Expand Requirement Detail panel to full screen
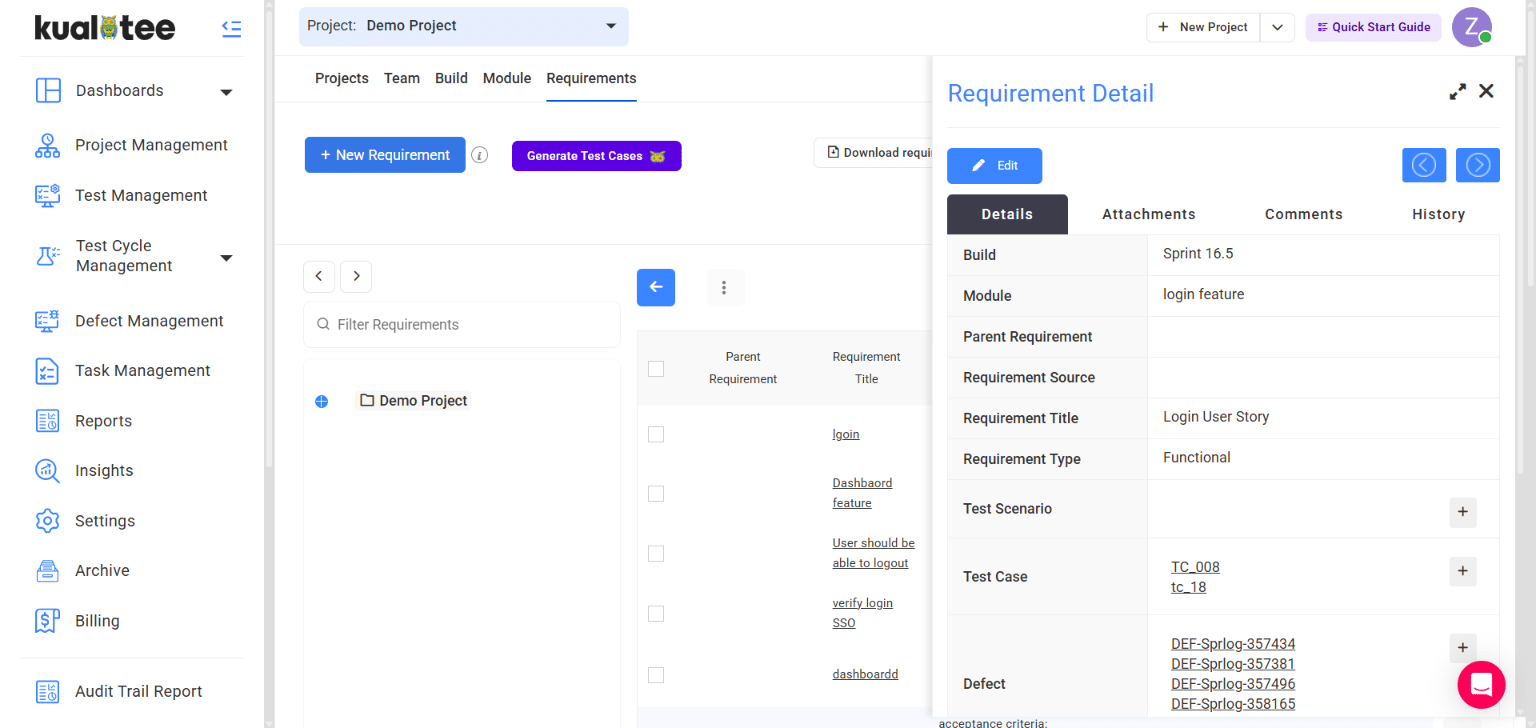Screen dimensions: 1536x728 point(1458,92)
